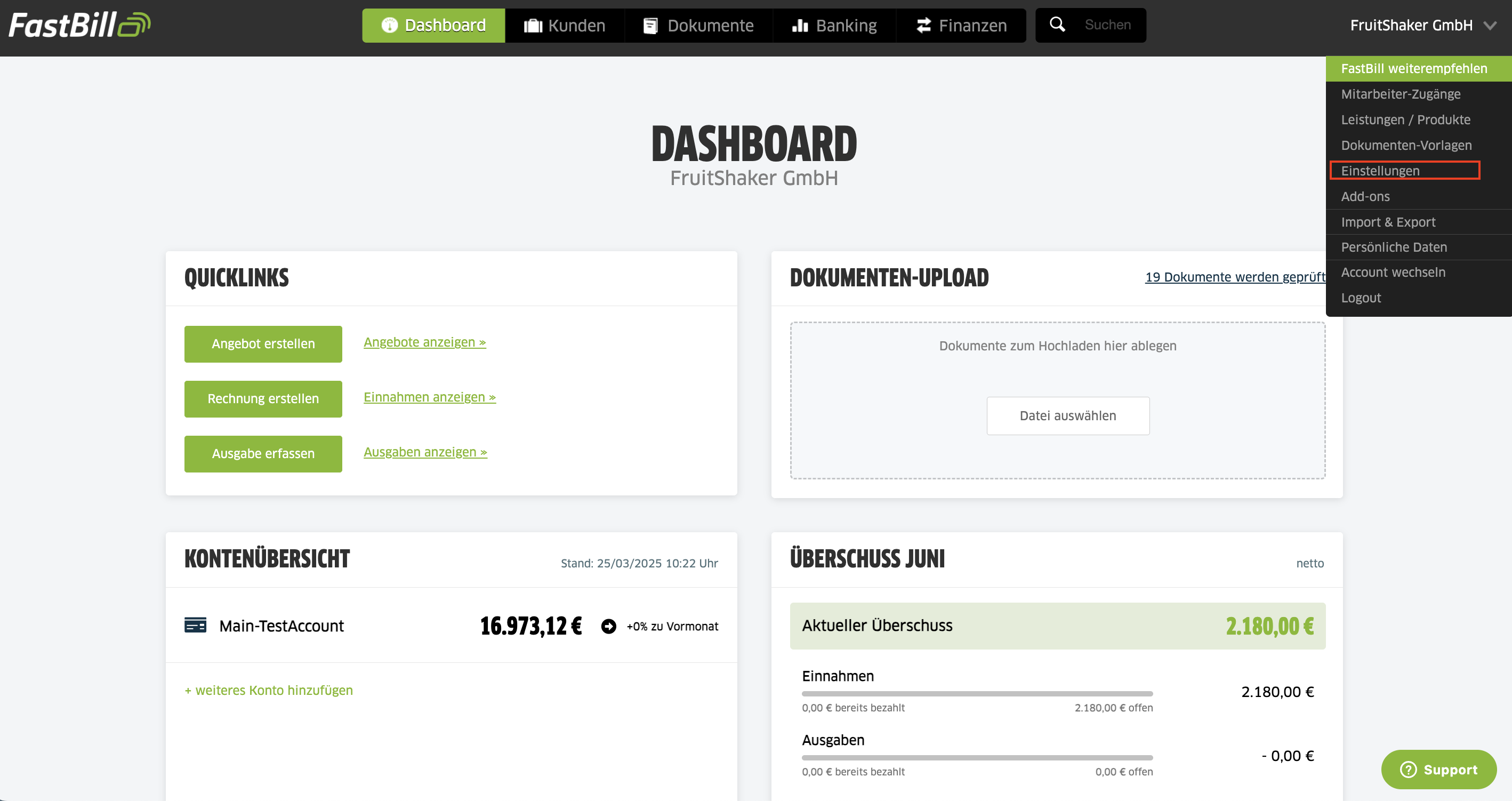1512x801 pixels.
Task: Click the Ausgaben progress bar
Action: pos(977,758)
